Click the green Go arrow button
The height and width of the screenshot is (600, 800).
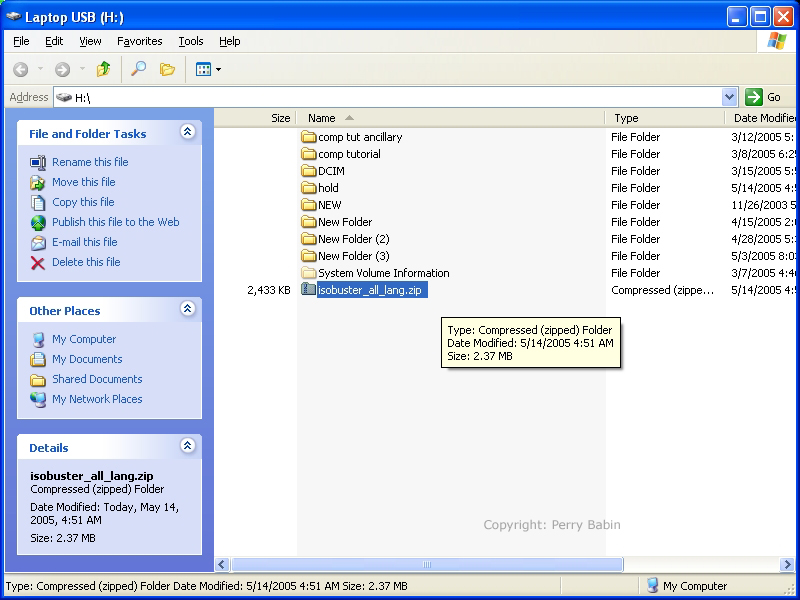pyautogui.click(x=754, y=97)
